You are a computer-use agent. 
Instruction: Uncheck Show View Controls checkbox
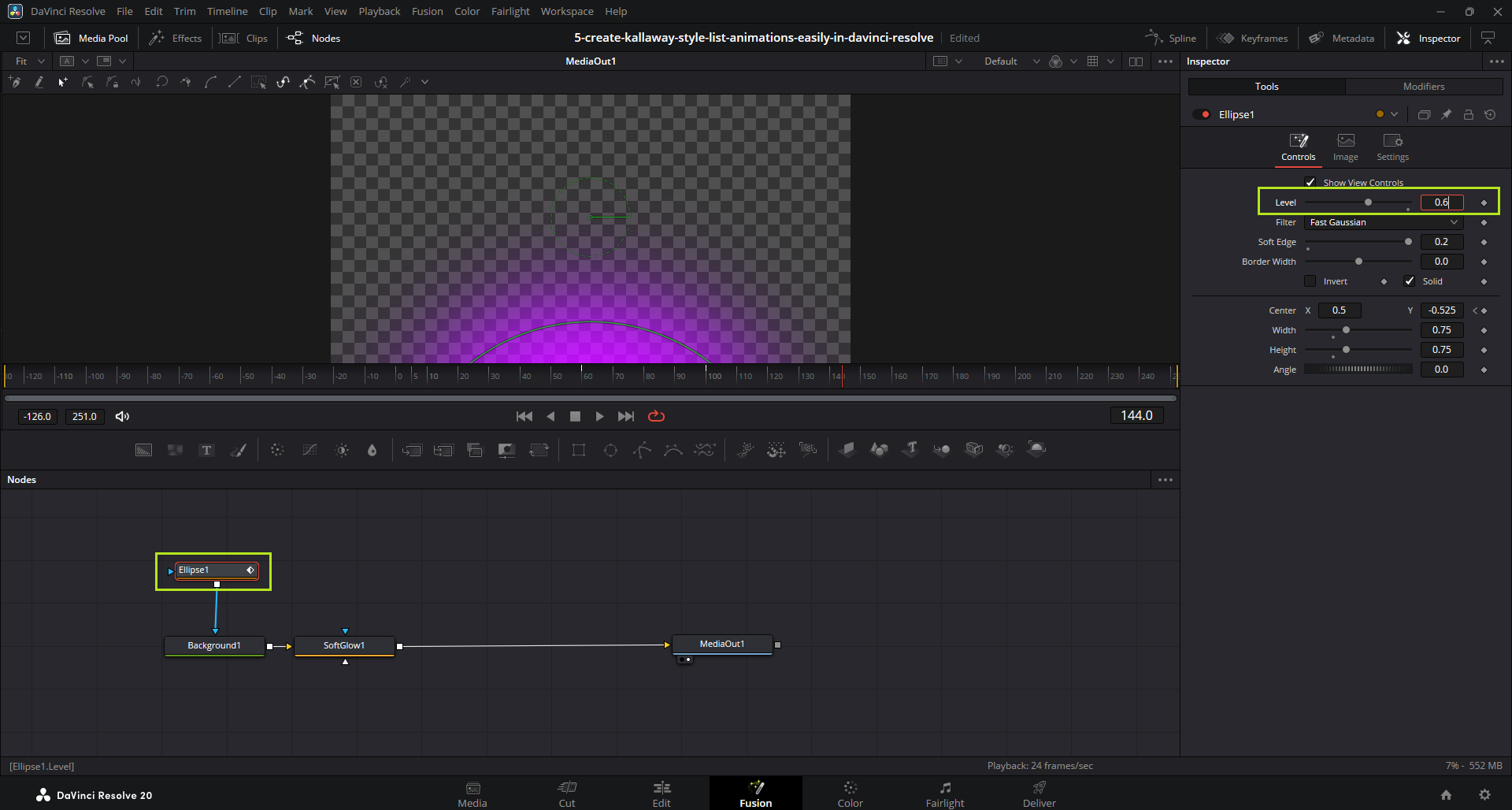(1310, 182)
